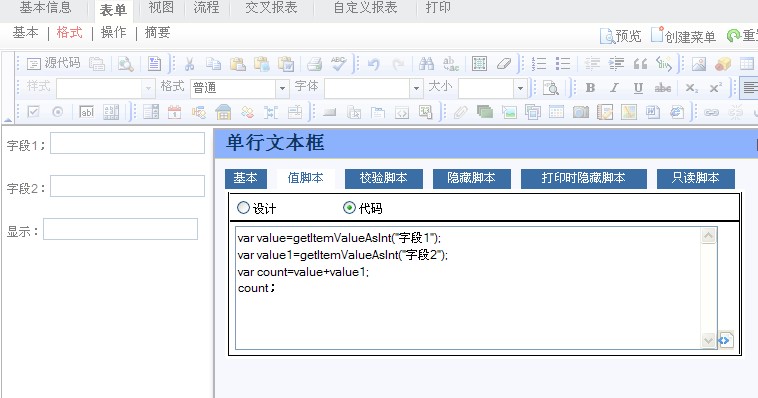Switch to 交叉报表 tab

[x=271, y=8]
